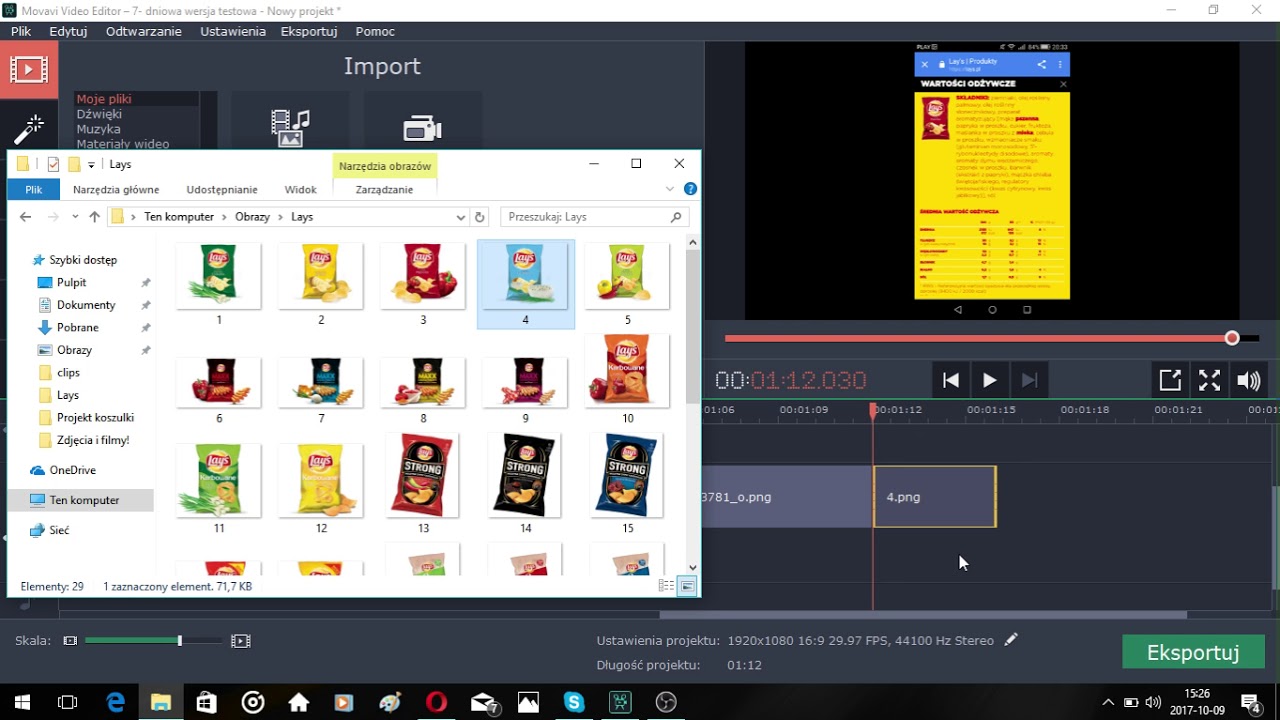The width and height of the screenshot is (1280, 720).
Task: Open Pobrane in the navigation pane
Action: coord(78,328)
